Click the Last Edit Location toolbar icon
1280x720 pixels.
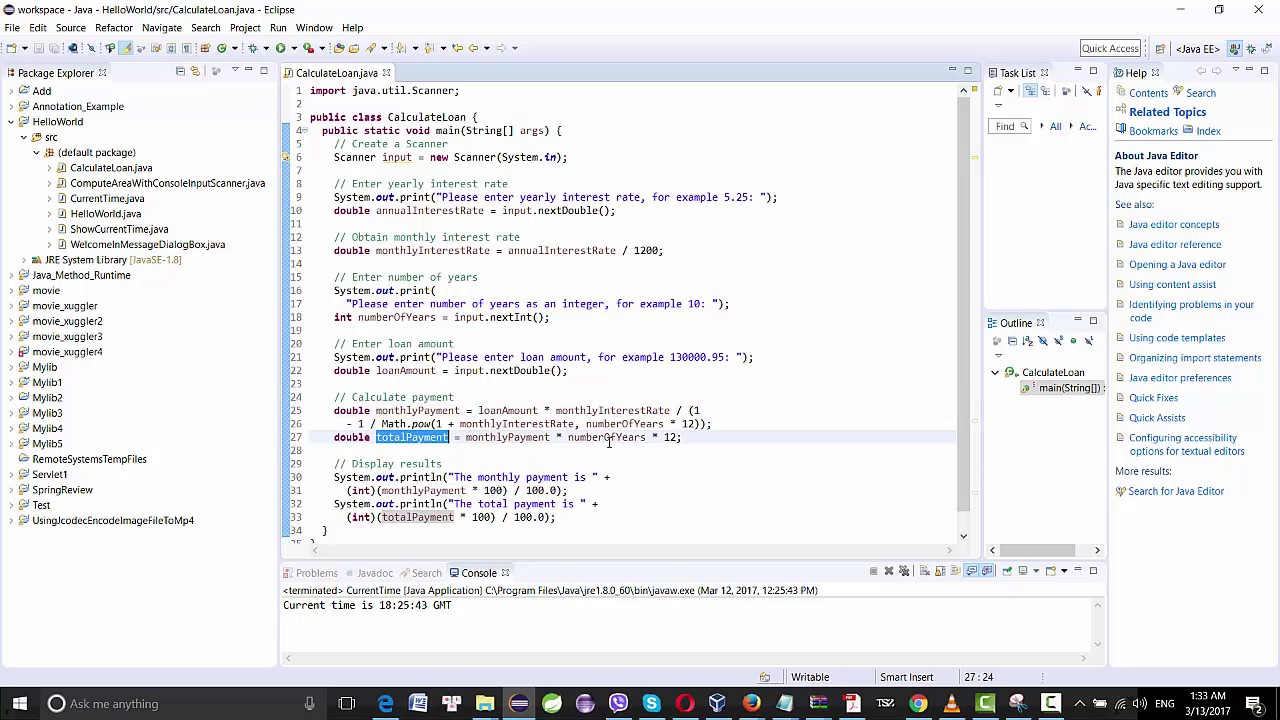[x=457, y=48]
